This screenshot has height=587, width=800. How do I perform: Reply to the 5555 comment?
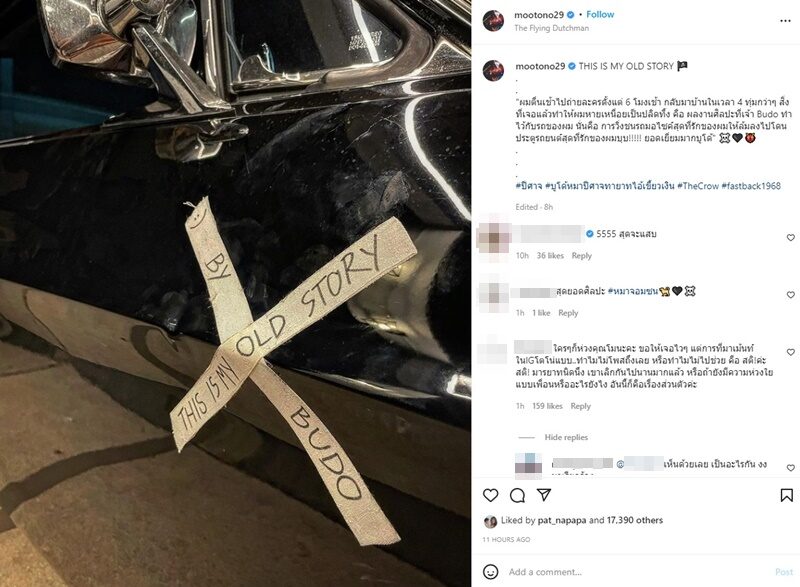[581, 256]
